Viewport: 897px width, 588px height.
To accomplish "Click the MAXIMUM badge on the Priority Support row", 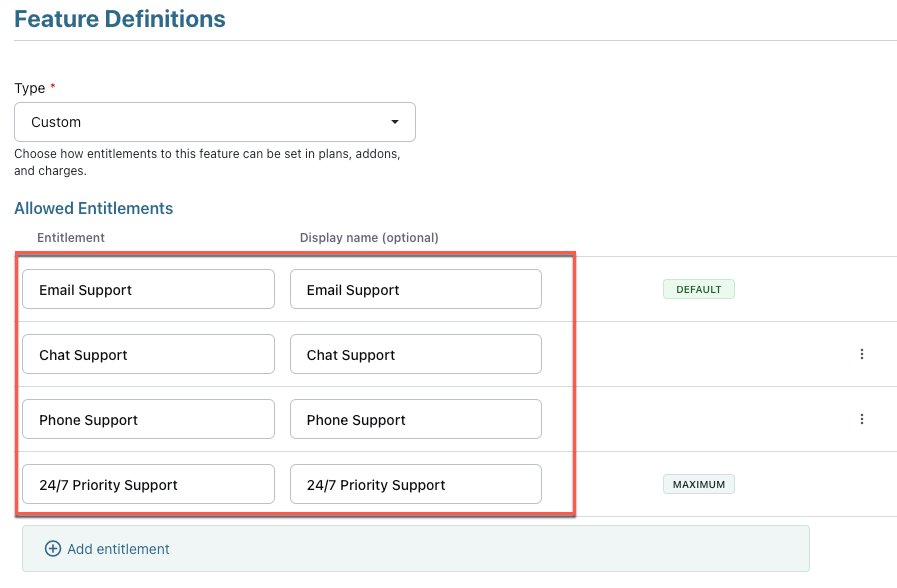I will pyautogui.click(x=698, y=485).
